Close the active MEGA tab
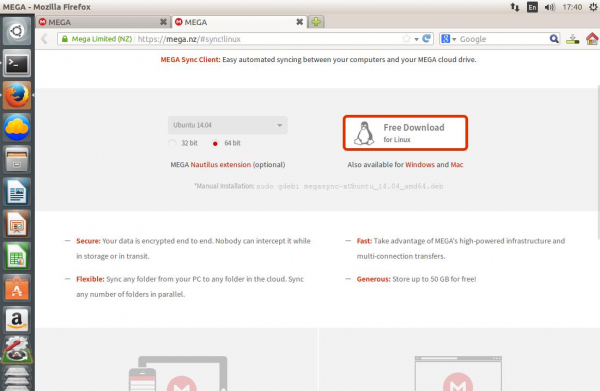 tap(300, 22)
